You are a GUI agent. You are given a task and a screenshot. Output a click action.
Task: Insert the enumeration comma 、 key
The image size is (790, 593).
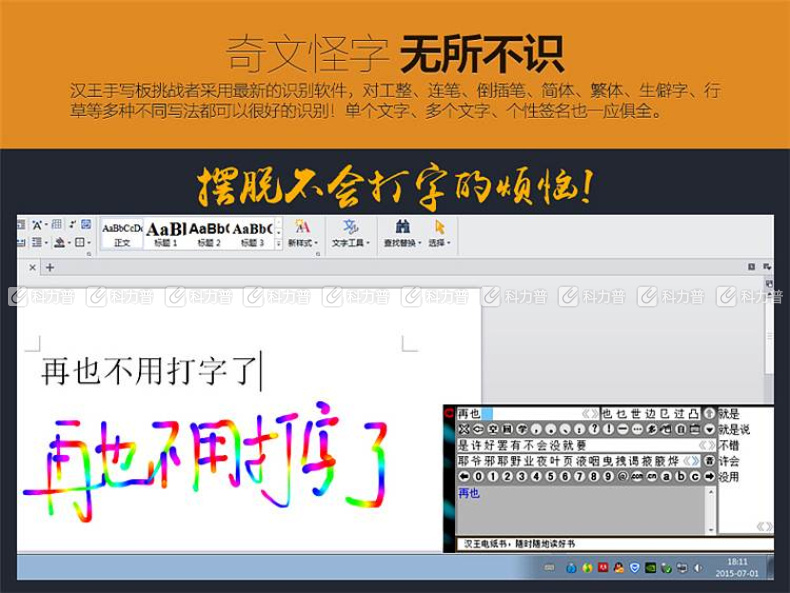tap(565, 430)
